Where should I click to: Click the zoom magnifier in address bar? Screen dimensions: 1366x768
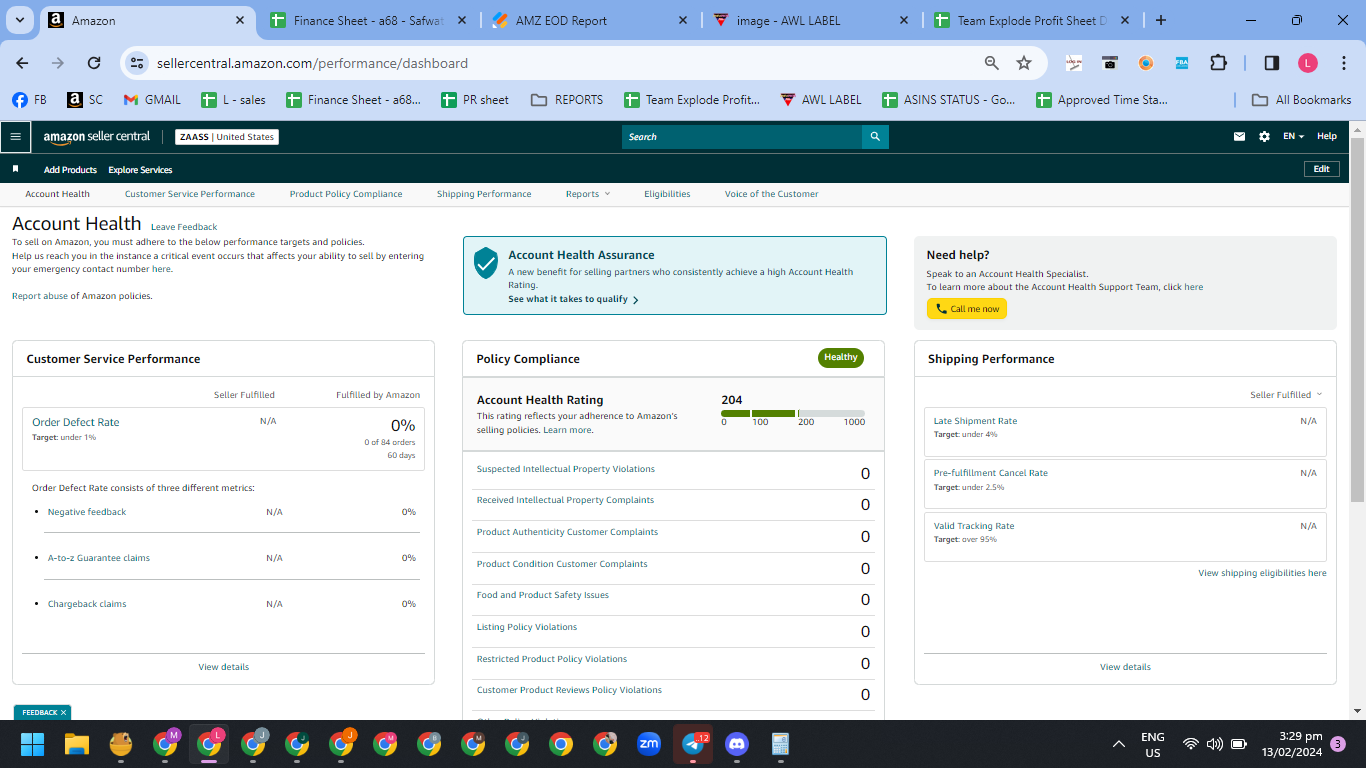click(992, 63)
